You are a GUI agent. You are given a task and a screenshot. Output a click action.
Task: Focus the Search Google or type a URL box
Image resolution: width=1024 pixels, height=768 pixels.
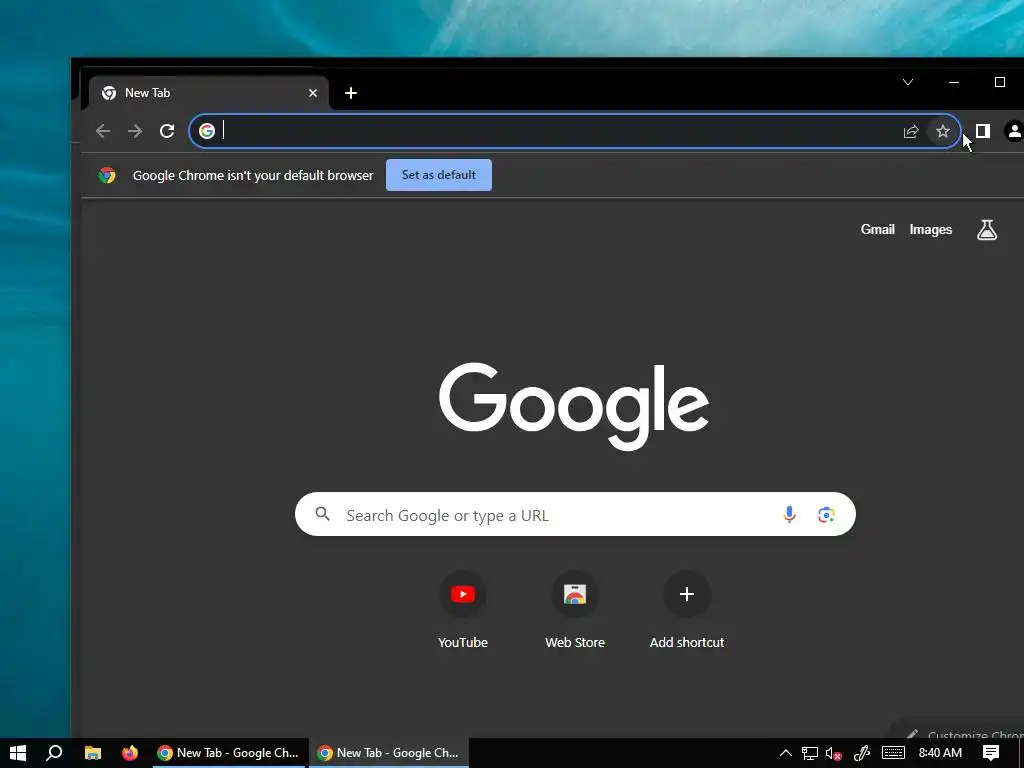pyautogui.click(x=575, y=515)
